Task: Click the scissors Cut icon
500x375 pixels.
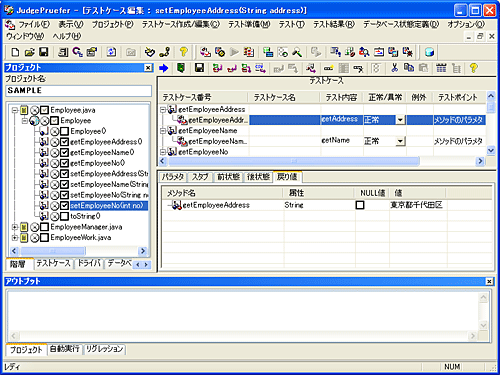Action: (x=394, y=68)
